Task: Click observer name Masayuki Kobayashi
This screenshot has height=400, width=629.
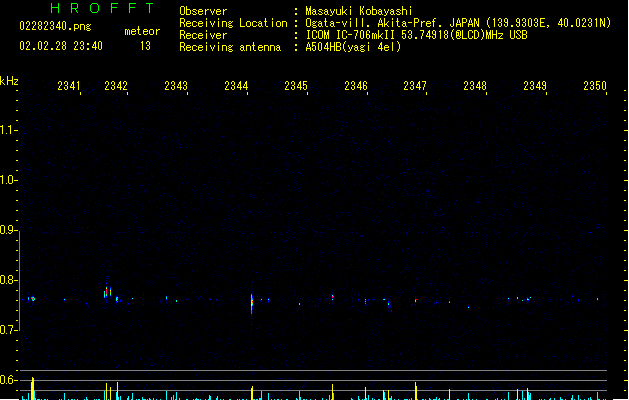Action: (359, 11)
